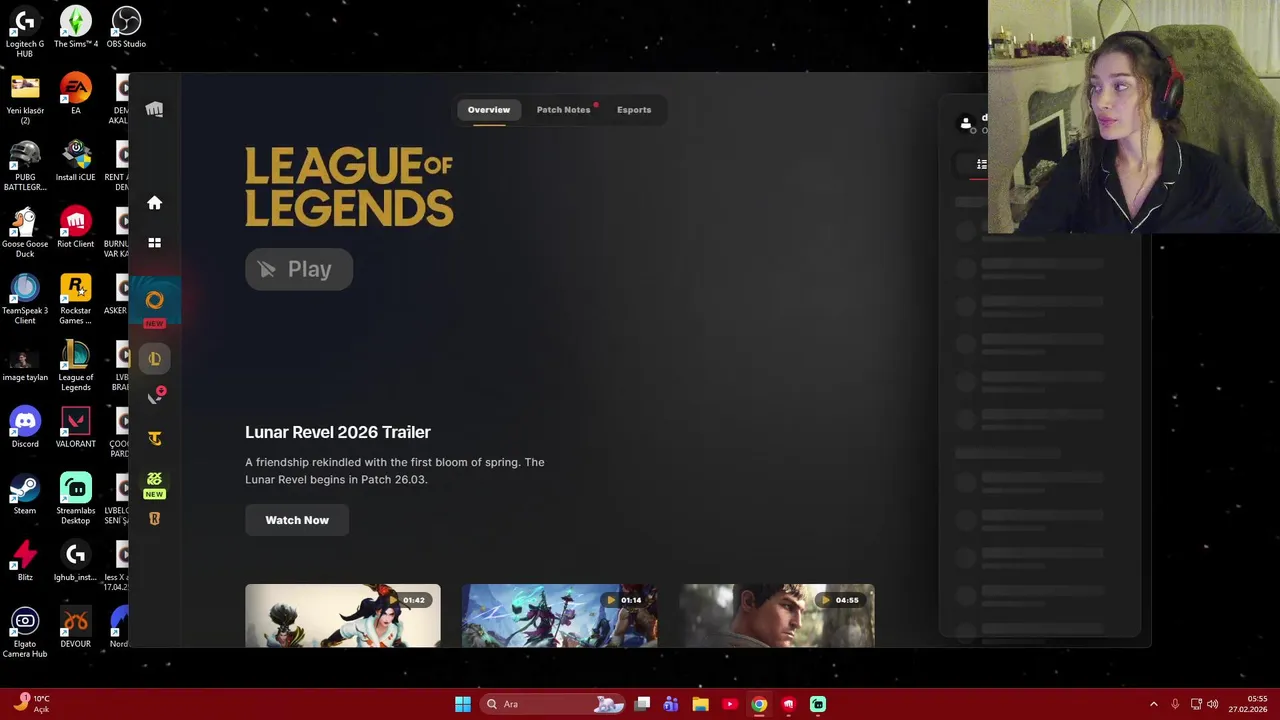Open the Windows Start menu

463,704
